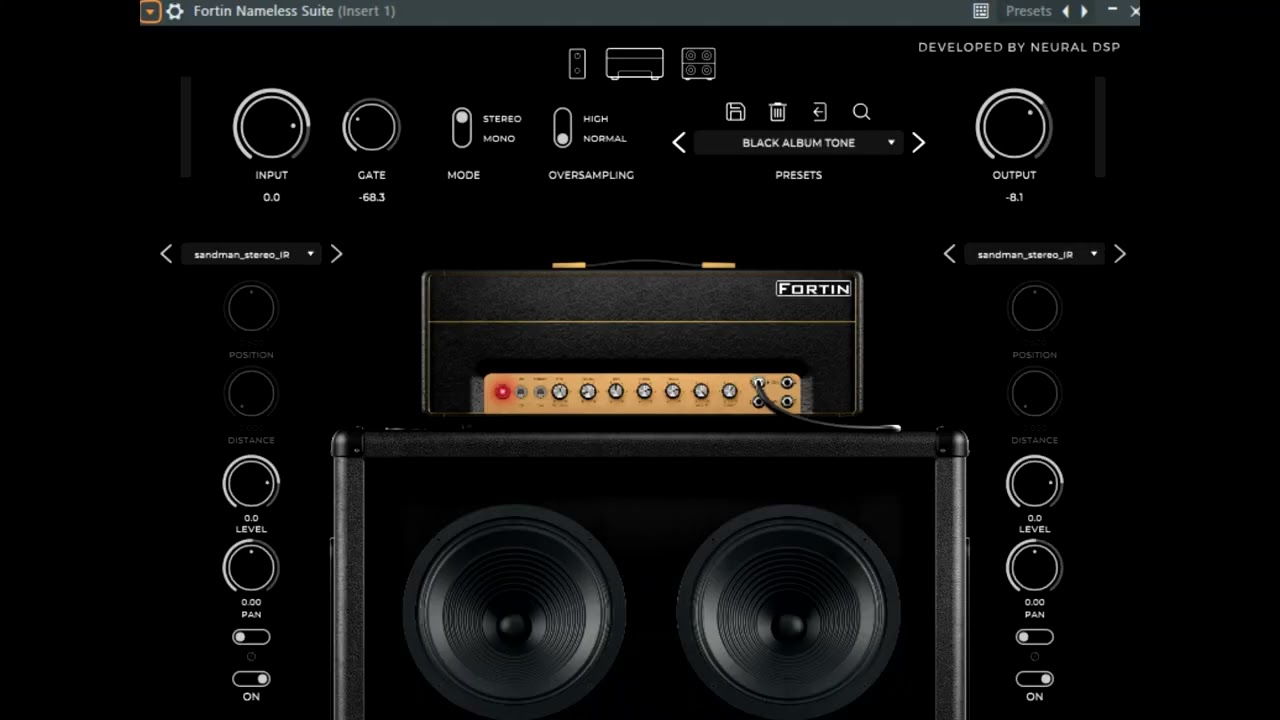The width and height of the screenshot is (1280, 720).
Task: Minimize the Fortin Nameless Suite window
Action: coord(1112,10)
